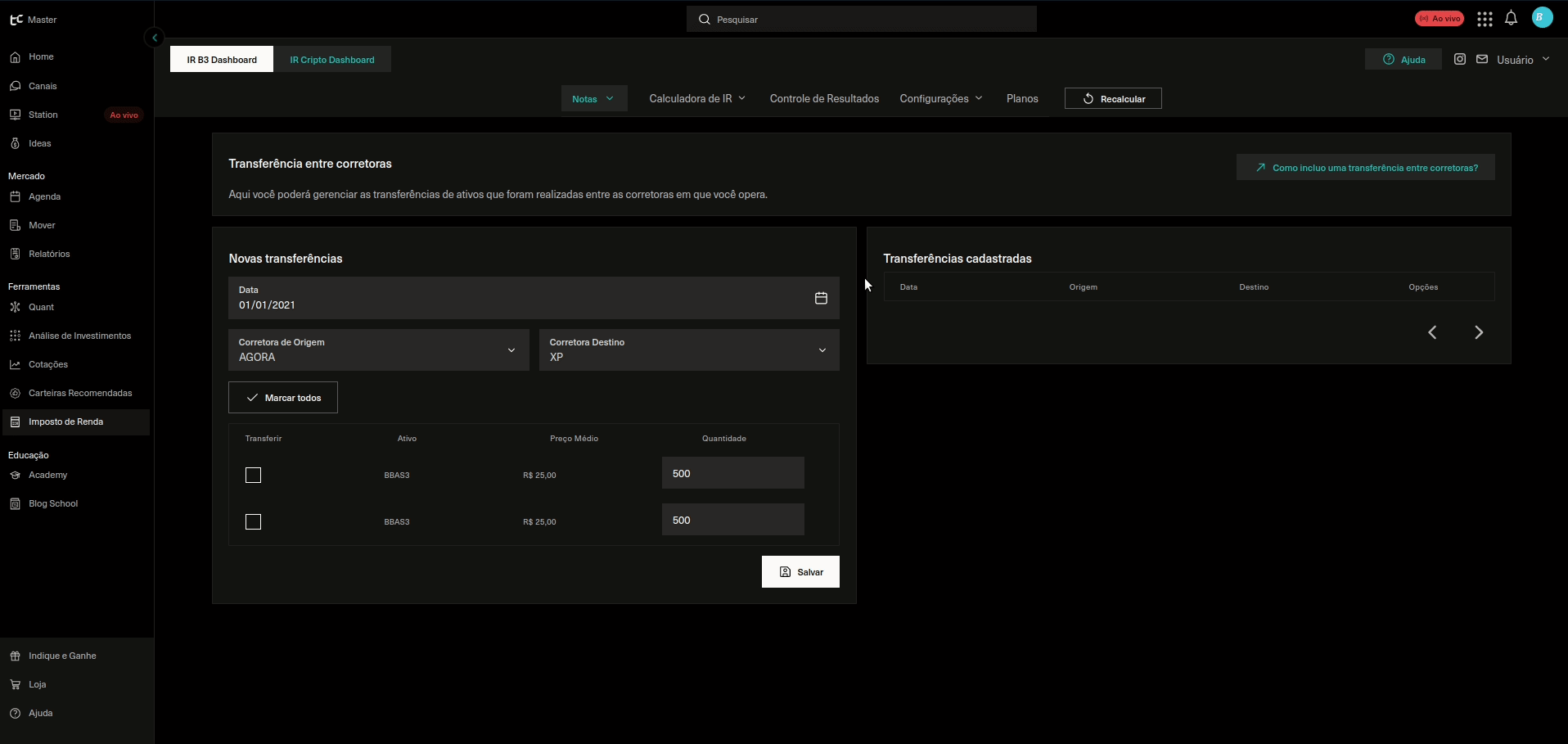The height and width of the screenshot is (744, 1568).
Task: Open Academy under Educação
Action: (47, 475)
